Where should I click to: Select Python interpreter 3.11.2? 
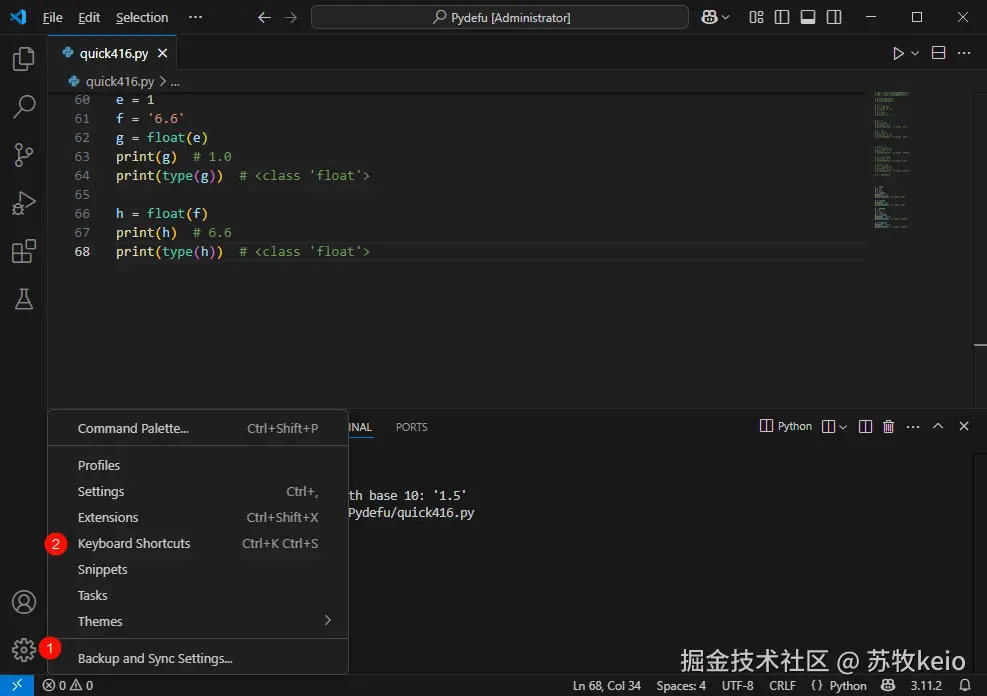point(926,685)
